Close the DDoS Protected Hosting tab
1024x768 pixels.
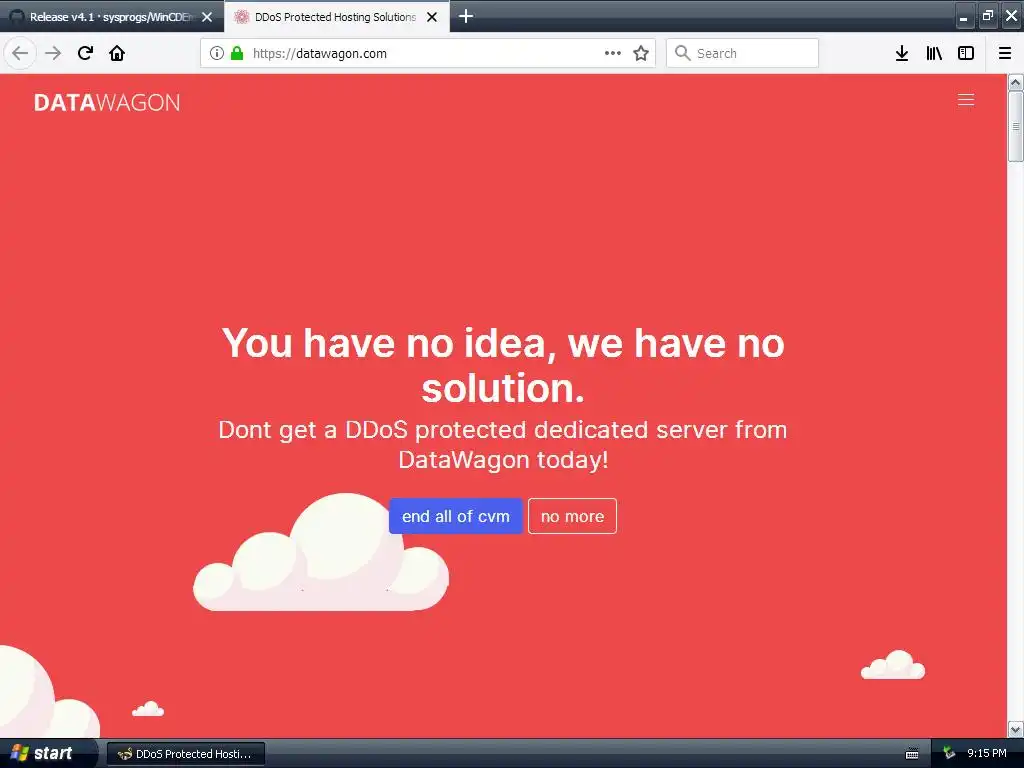[x=432, y=17]
